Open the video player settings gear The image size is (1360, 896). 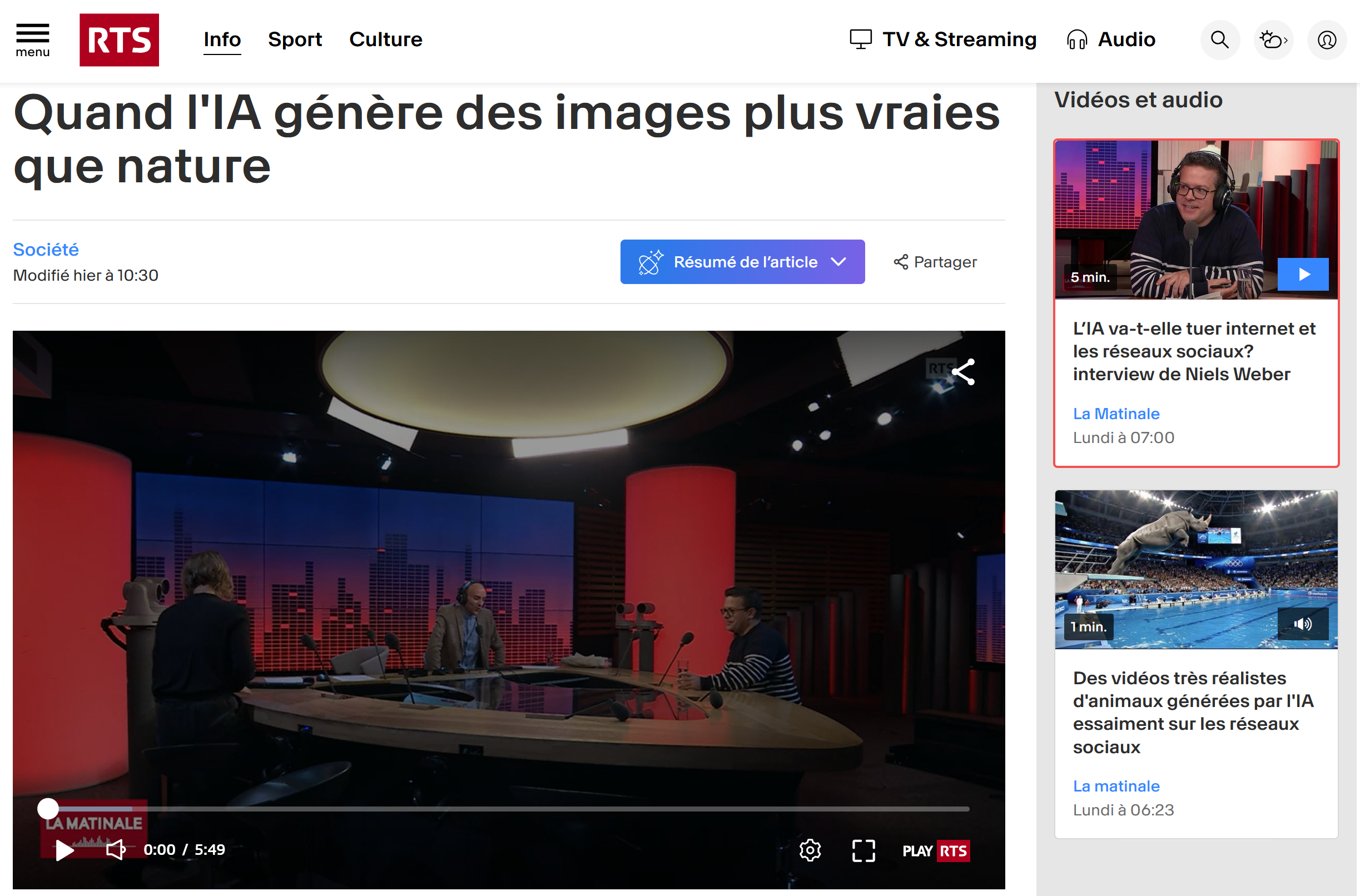click(x=810, y=850)
